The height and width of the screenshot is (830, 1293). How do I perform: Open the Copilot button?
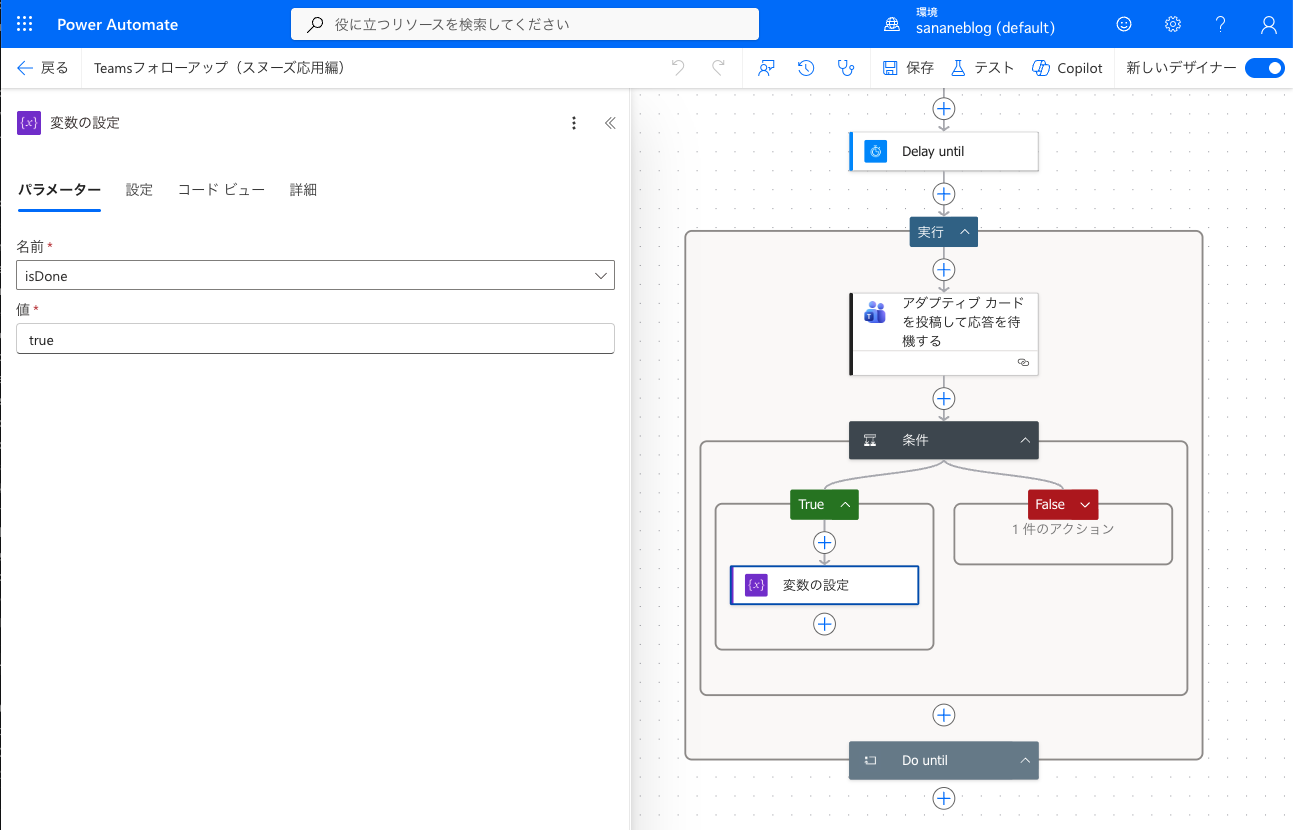point(1067,68)
